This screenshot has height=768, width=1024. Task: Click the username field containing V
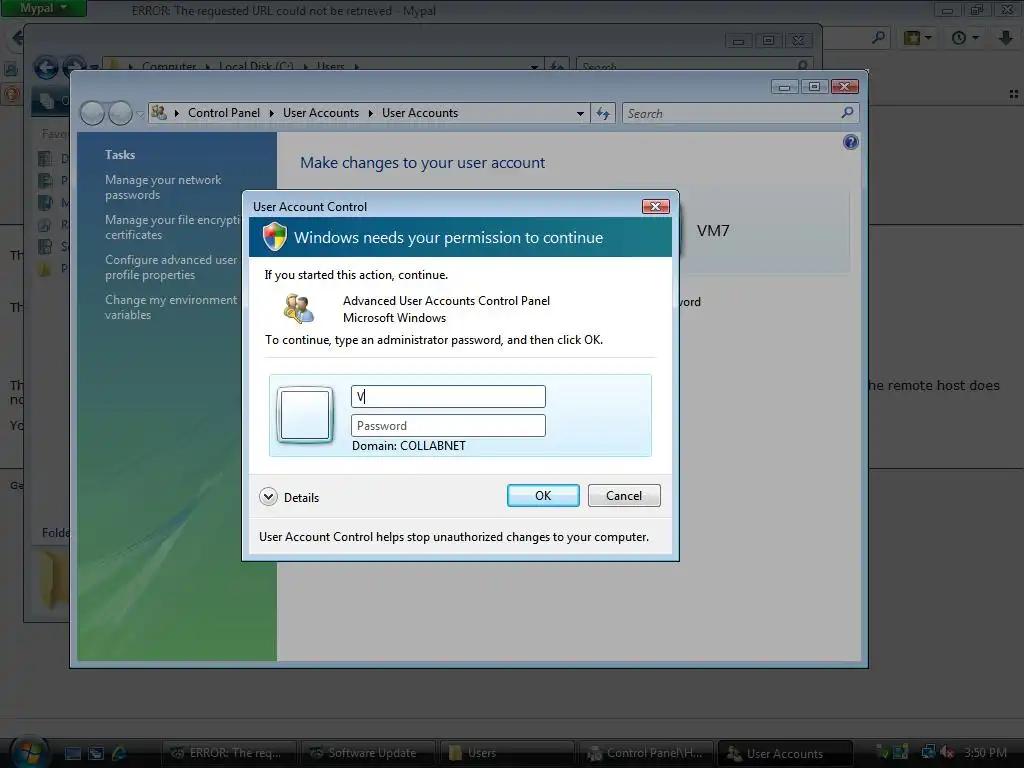tap(448, 396)
